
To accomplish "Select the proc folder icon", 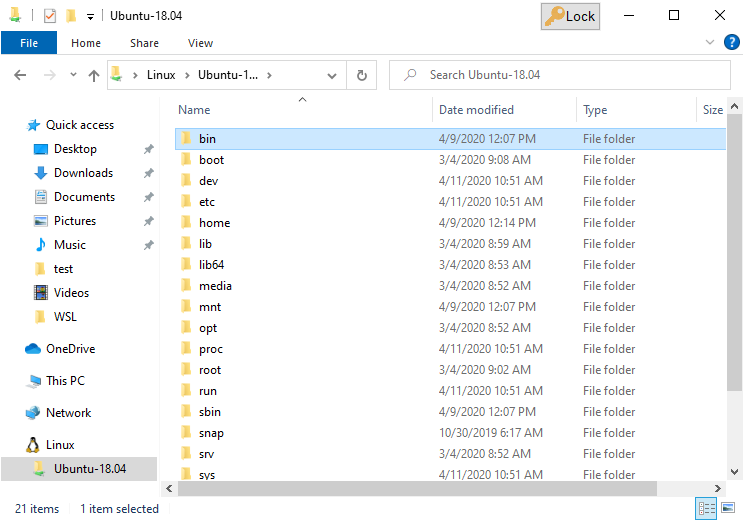I will (186, 349).
